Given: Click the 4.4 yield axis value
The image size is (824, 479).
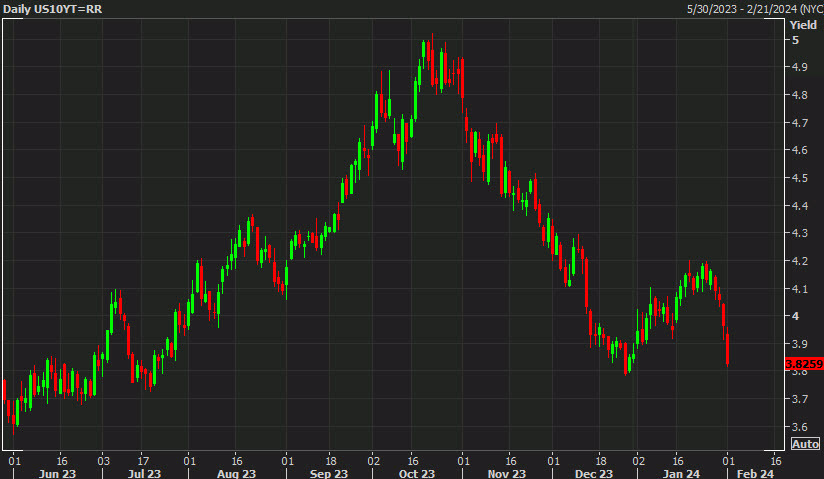Looking at the screenshot, I should (x=799, y=206).
